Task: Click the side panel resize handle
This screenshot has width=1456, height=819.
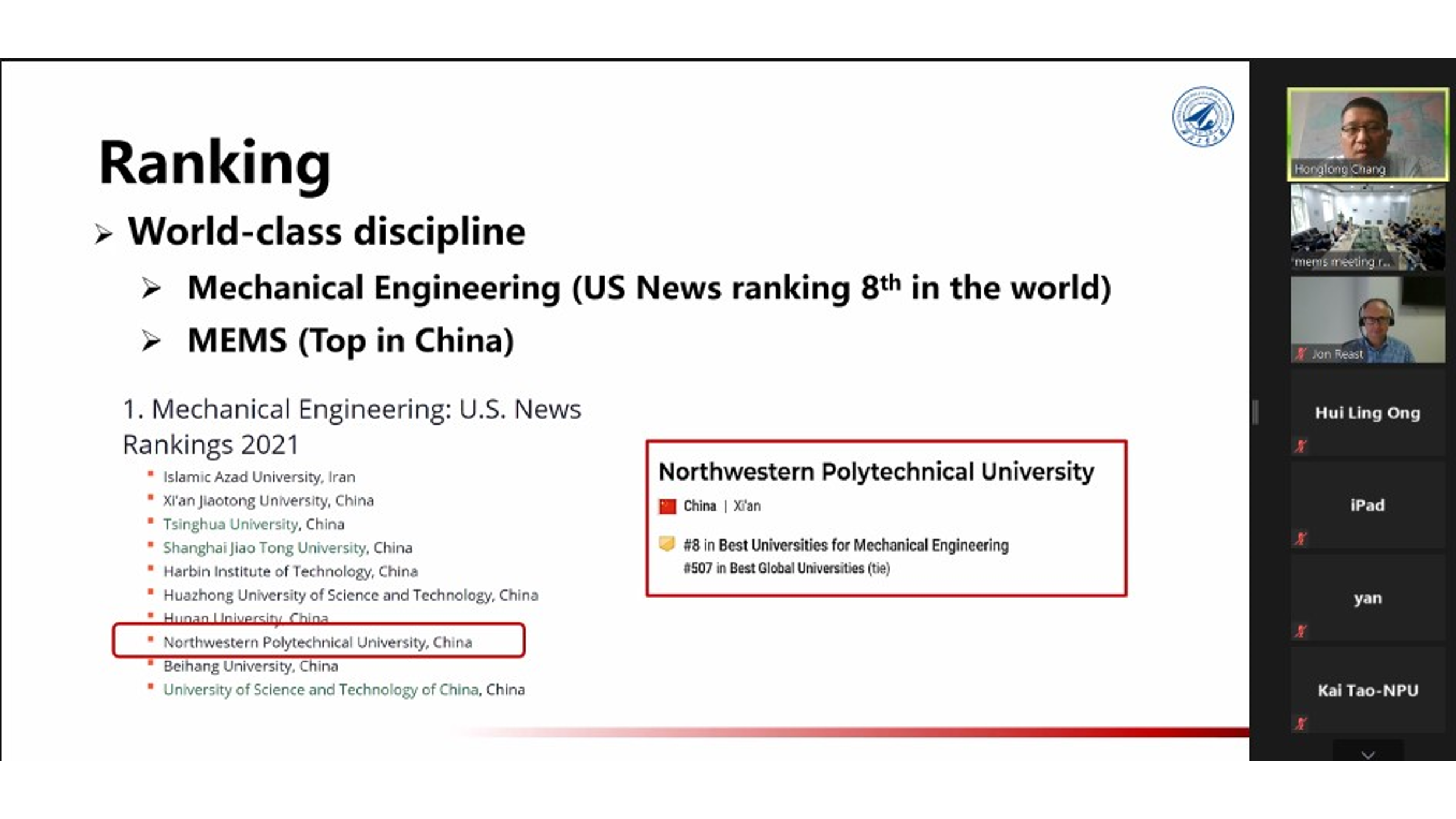Action: (x=1256, y=412)
